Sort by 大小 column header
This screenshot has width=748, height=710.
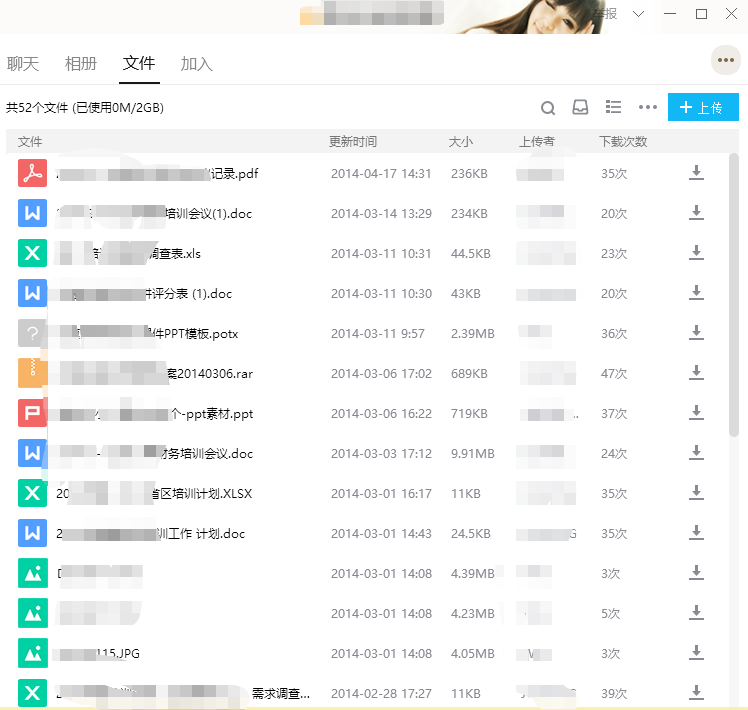(x=461, y=142)
